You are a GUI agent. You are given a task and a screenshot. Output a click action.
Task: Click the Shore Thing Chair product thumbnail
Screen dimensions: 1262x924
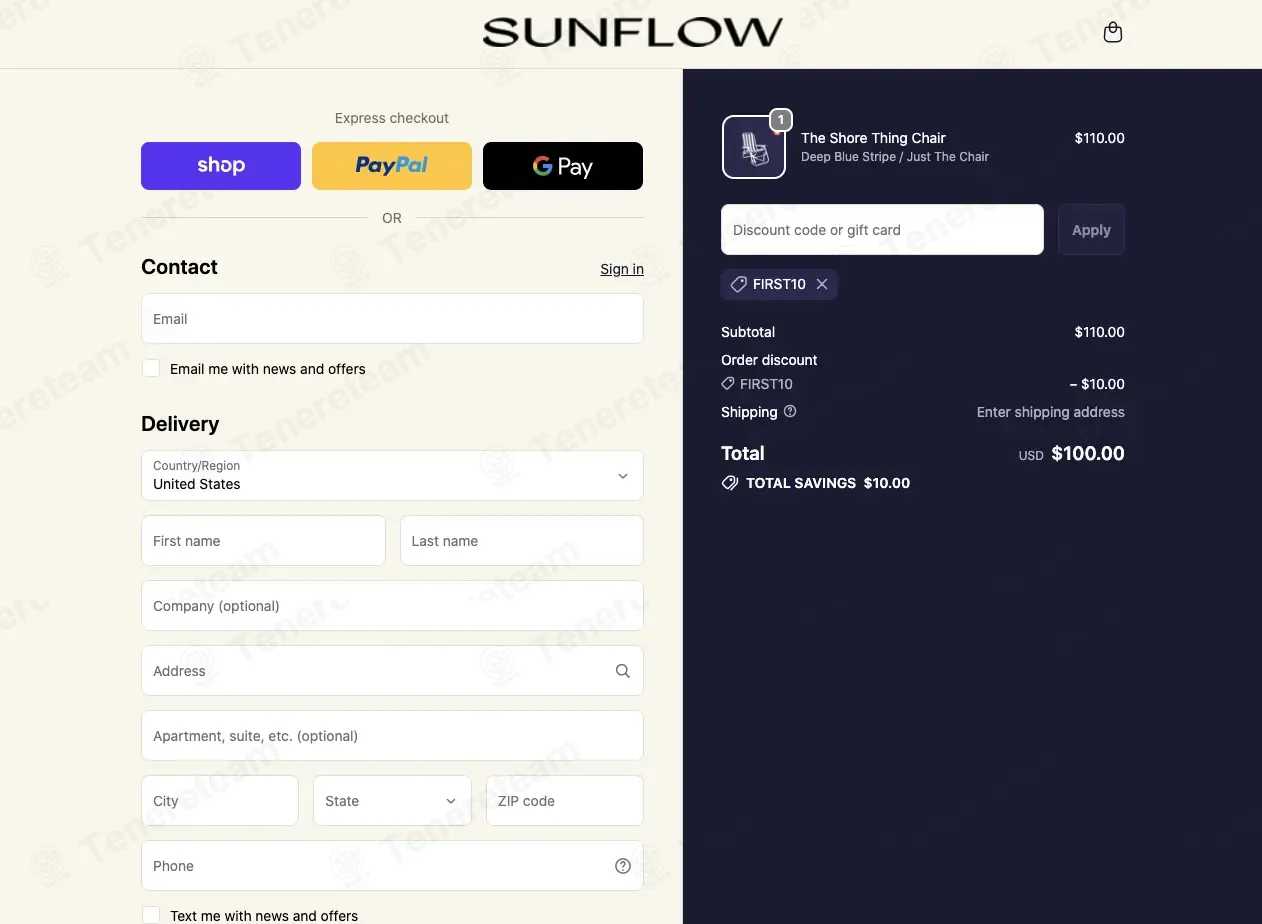coord(754,147)
